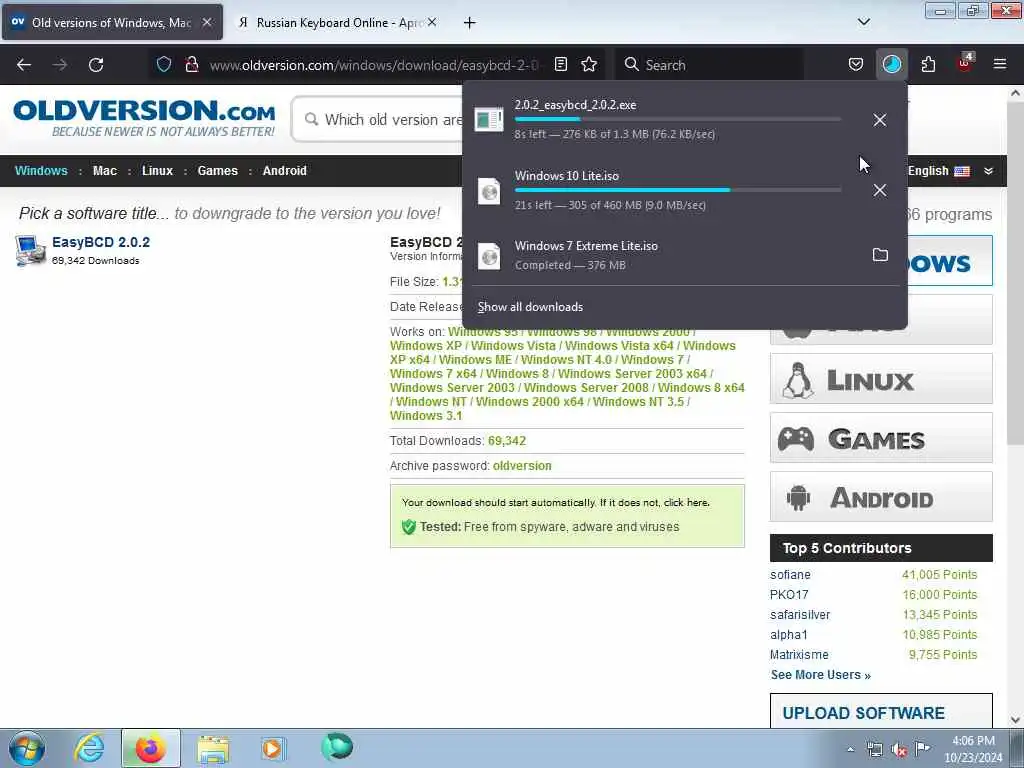Open contributor sofiane profile link
Screen dimensions: 1024x768
(790, 575)
